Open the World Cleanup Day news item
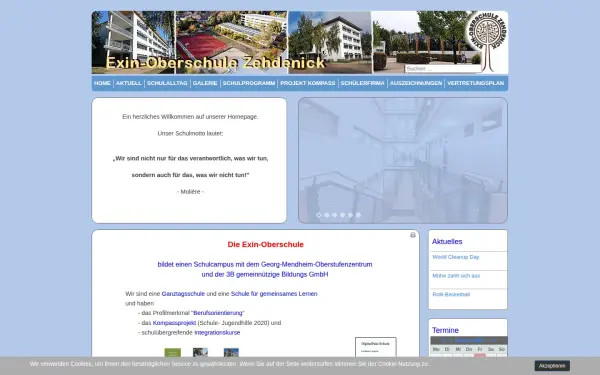 pyautogui.click(x=456, y=257)
